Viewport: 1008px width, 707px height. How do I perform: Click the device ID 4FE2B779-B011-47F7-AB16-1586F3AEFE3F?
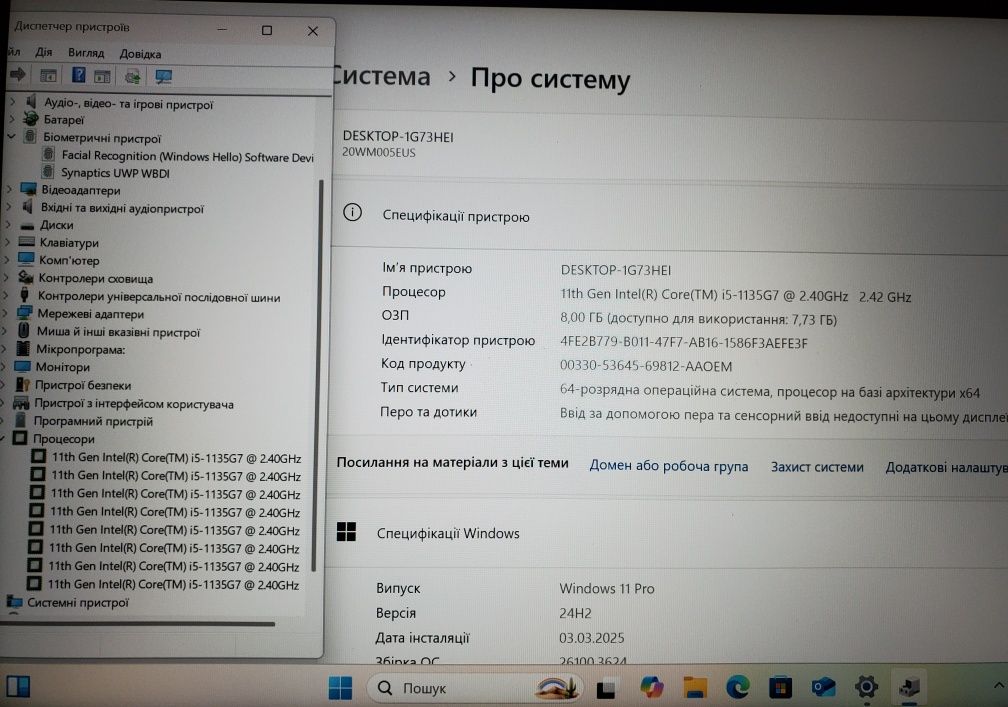pos(684,343)
